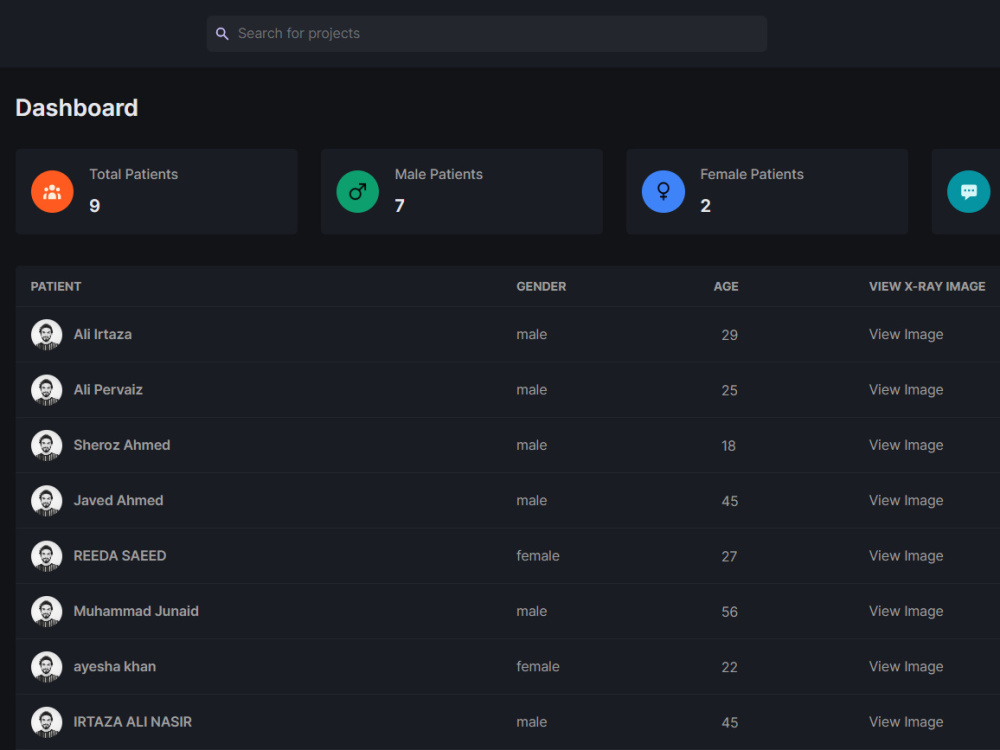Image resolution: width=1000 pixels, height=750 pixels.
Task: Select patient name Javed Ahmed
Action: (118, 501)
